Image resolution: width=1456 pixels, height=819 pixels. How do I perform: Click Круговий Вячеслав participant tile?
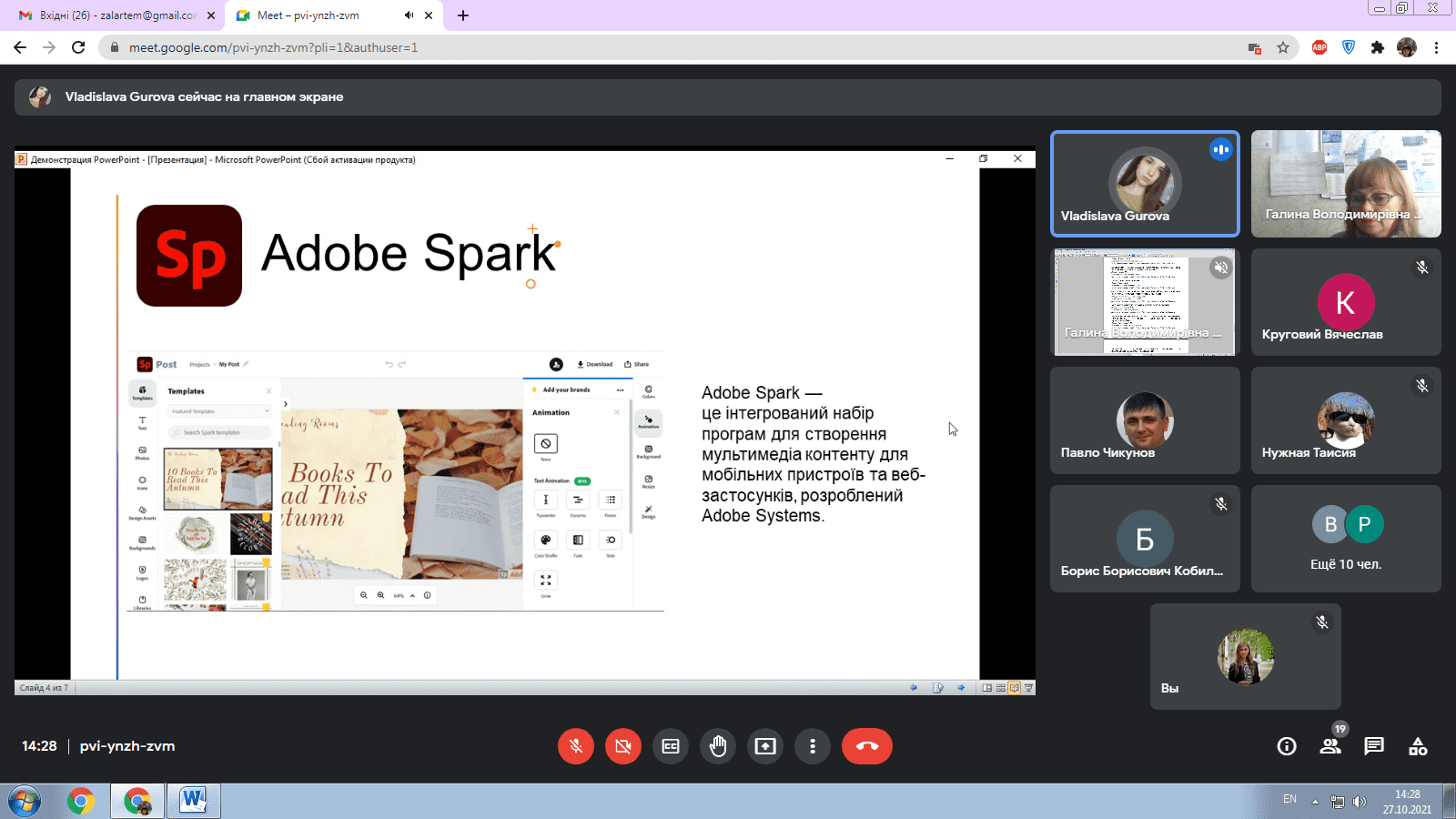[1346, 302]
